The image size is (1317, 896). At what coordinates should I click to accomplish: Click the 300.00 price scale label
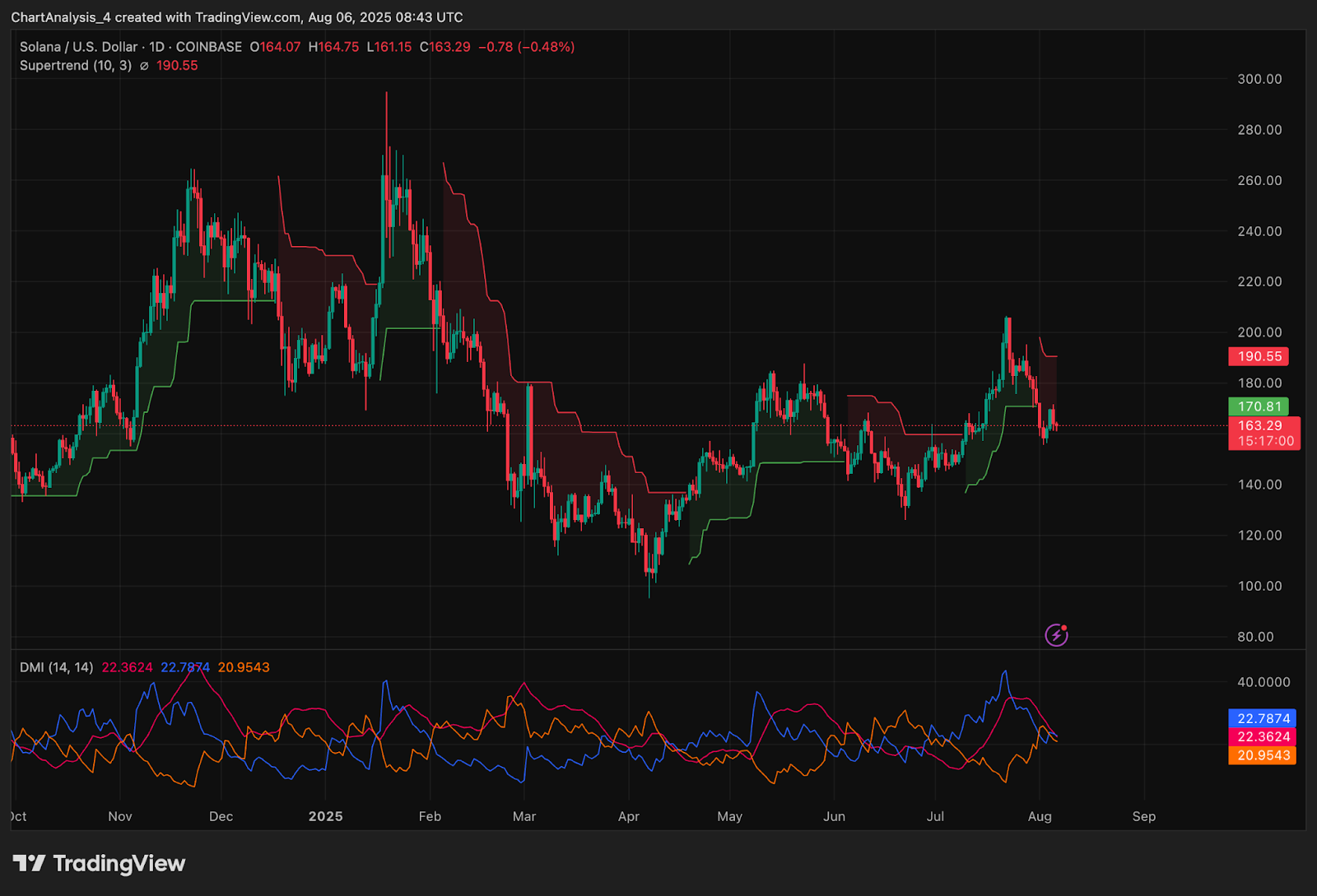(1259, 79)
